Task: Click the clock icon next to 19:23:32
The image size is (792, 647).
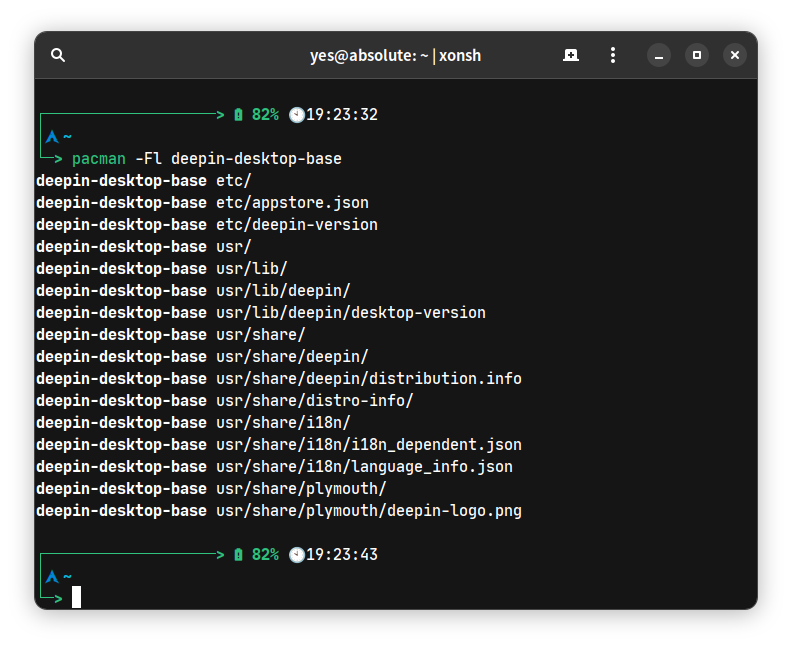Action: pyautogui.click(x=296, y=115)
